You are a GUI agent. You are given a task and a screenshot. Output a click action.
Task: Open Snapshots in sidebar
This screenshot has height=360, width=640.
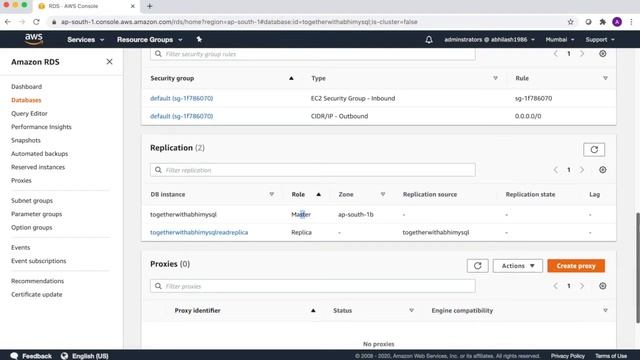(26, 140)
